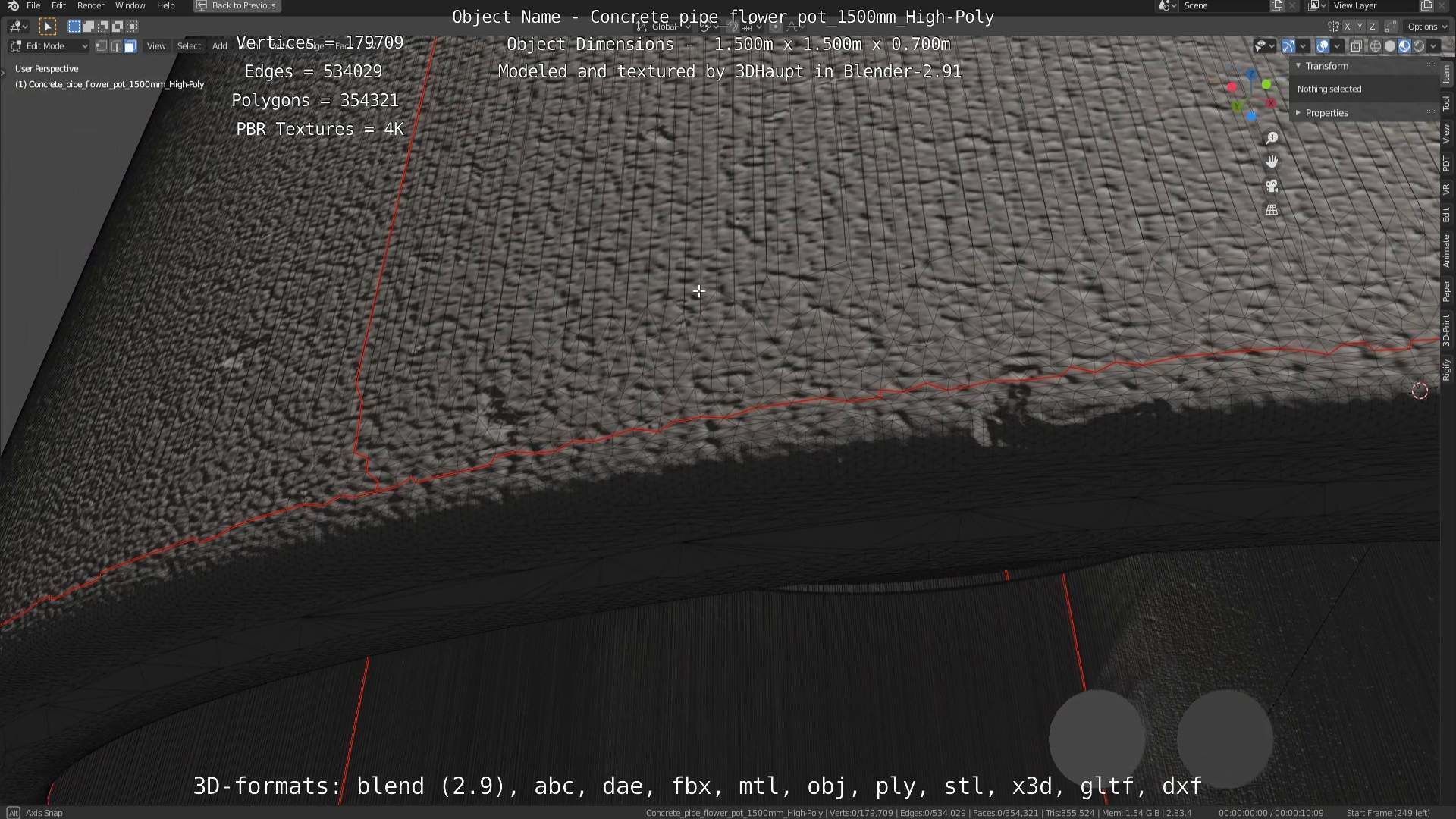The height and width of the screenshot is (819, 1456).
Task: Open the Render menu
Action: [x=90, y=5]
